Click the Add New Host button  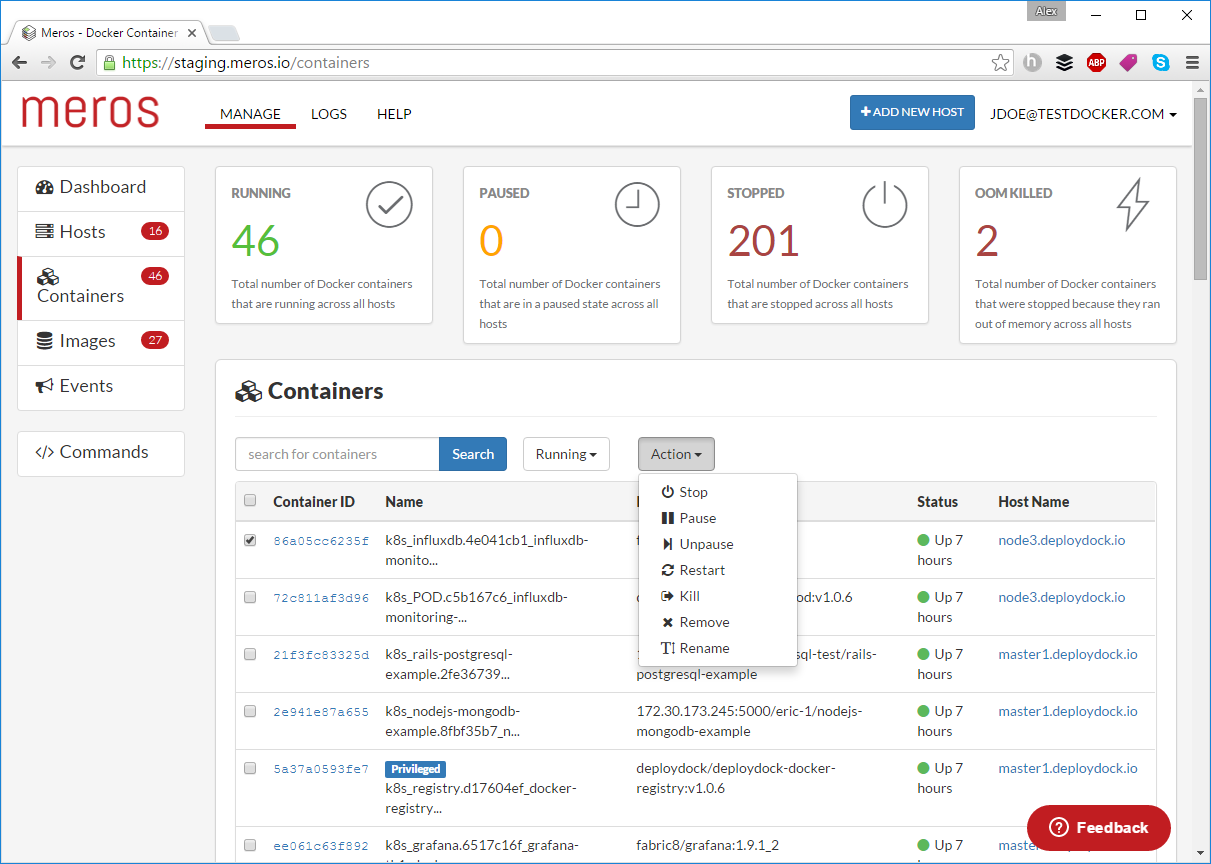point(912,112)
